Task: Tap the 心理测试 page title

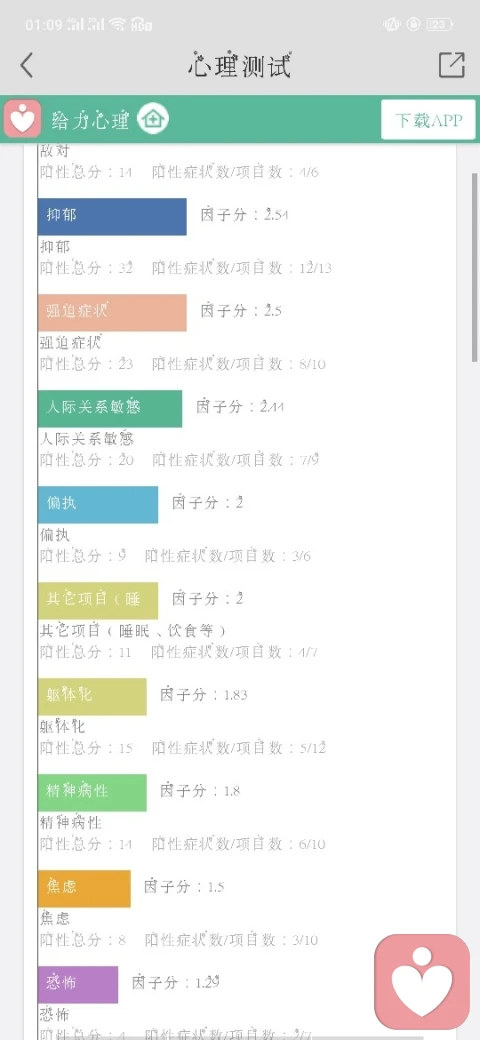Action: pyautogui.click(x=239, y=66)
